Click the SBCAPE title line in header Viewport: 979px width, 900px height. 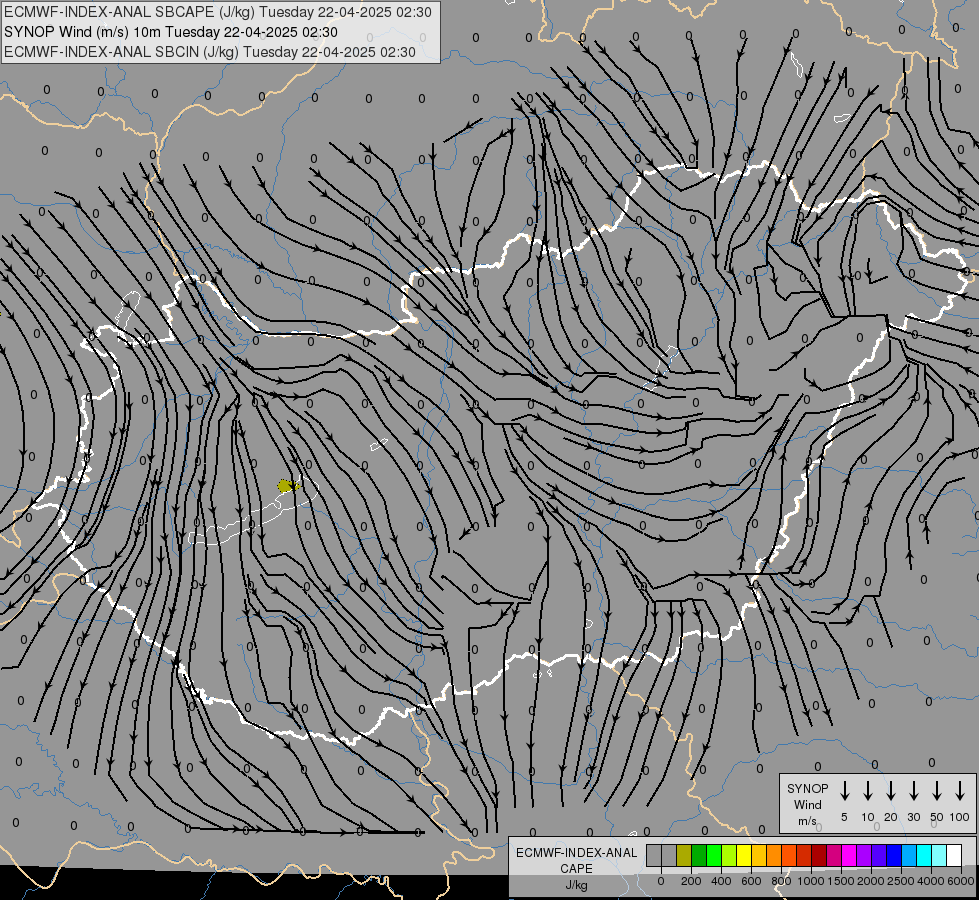[218, 12]
